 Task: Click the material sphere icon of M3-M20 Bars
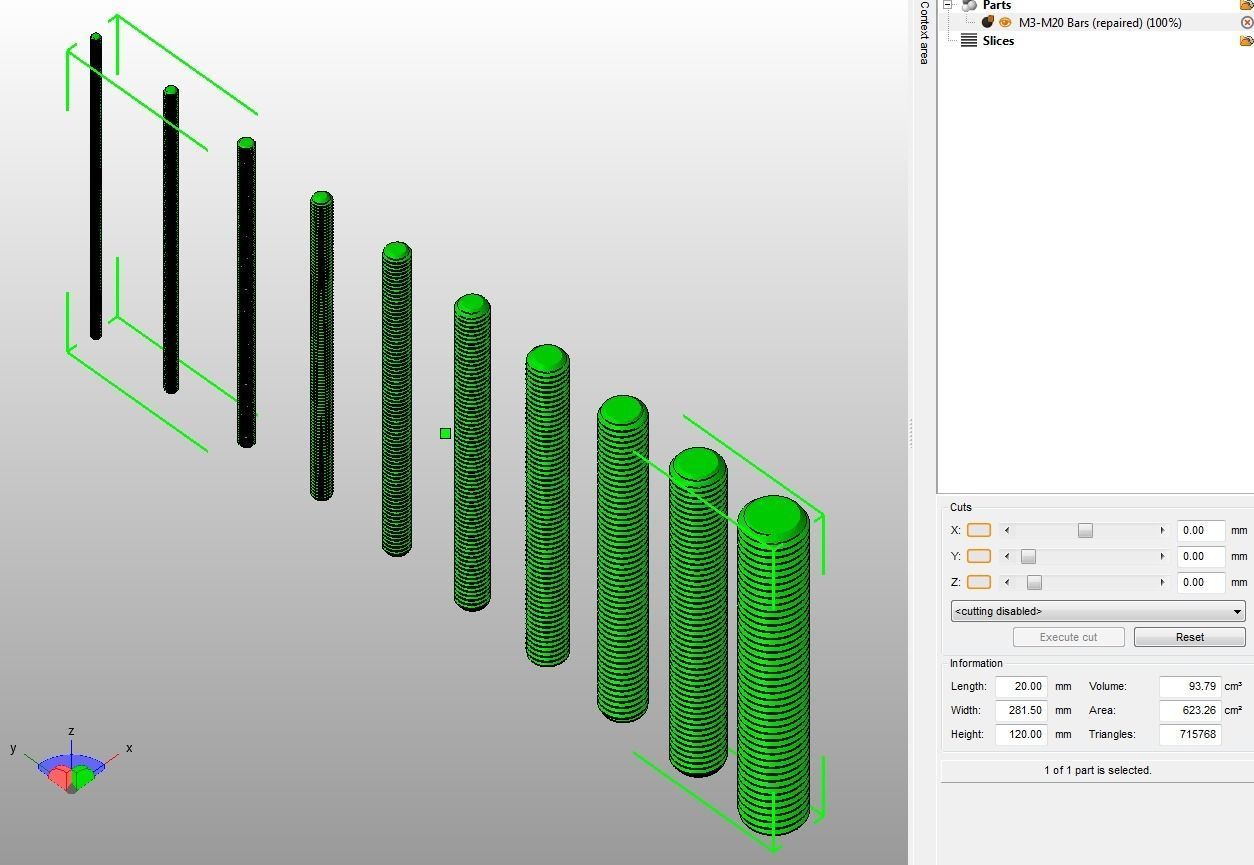987,22
